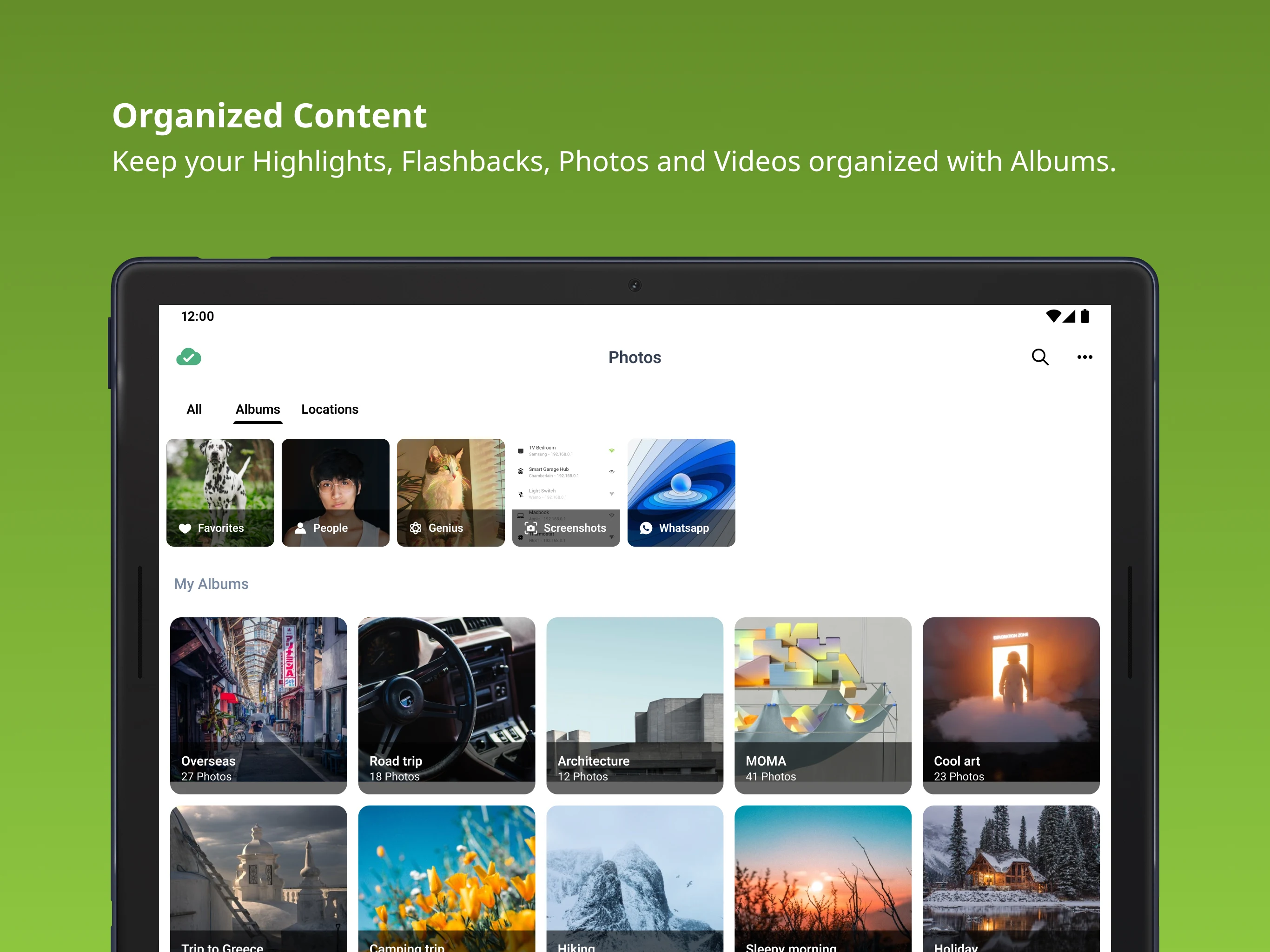Click the 27 Photos count label
Screen dimensions: 1270x952
pyautogui.click(x=206, y=776)
